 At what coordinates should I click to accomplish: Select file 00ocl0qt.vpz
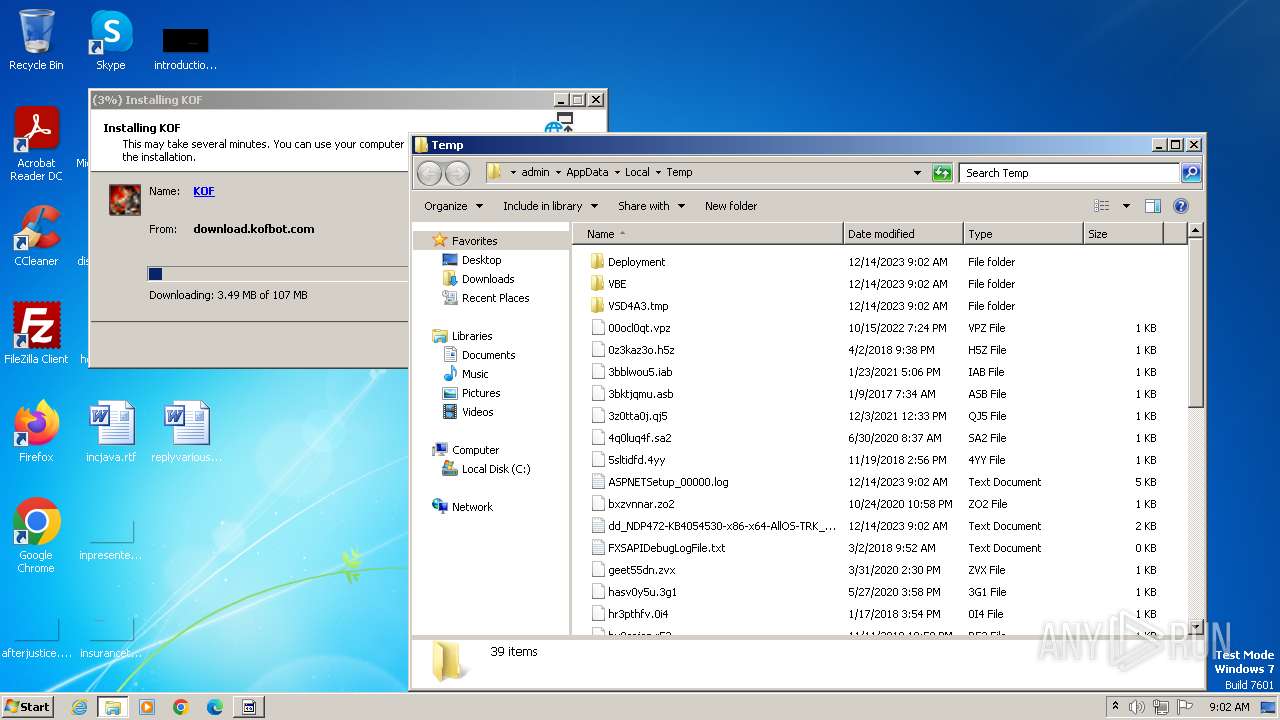639,328
